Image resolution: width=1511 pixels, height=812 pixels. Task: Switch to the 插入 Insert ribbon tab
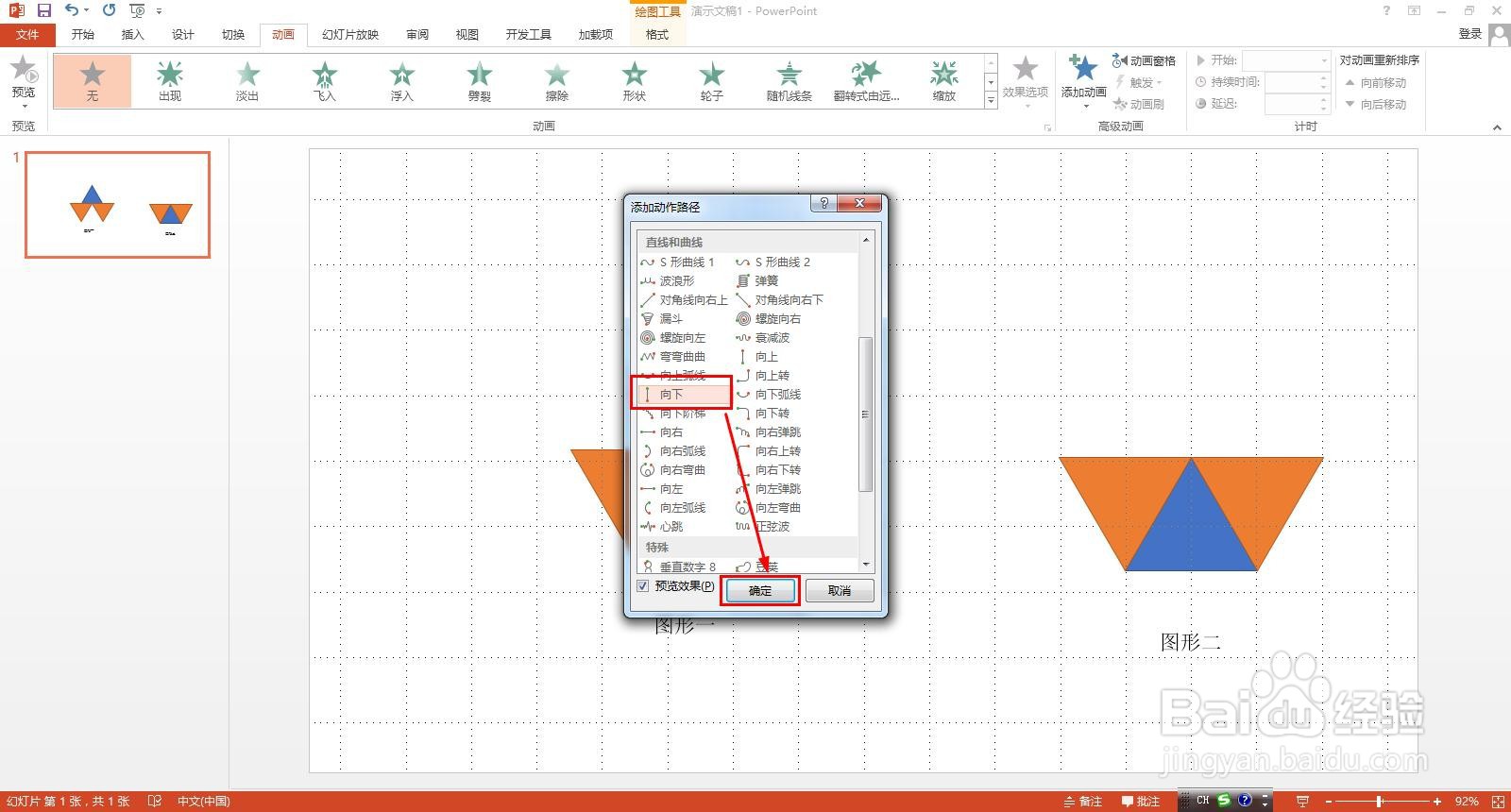coord(133,34)
